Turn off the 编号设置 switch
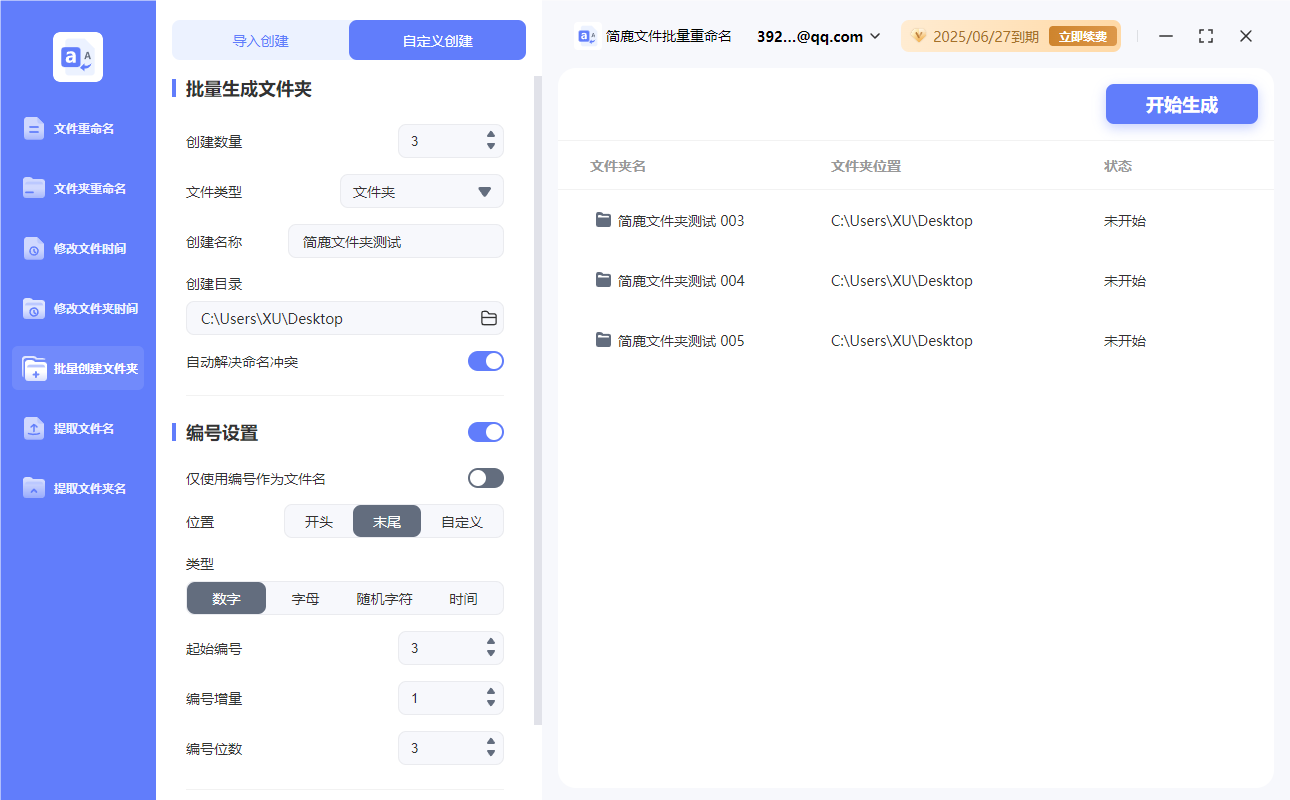This screenshot has height=800, width=1290. (x=486, y=432)
